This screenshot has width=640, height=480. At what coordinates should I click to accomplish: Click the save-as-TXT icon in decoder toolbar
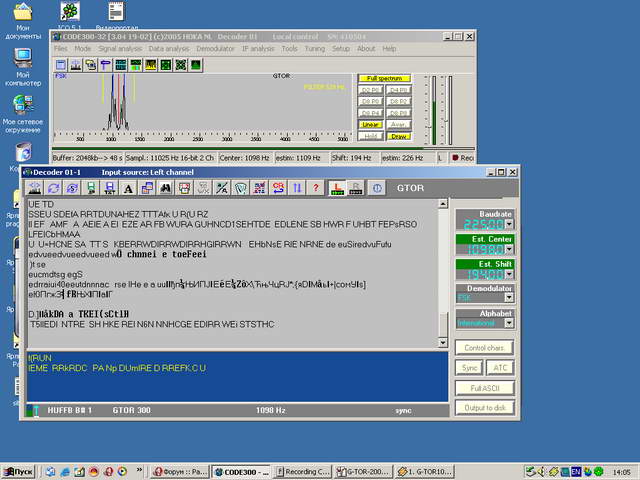(110, 187)
